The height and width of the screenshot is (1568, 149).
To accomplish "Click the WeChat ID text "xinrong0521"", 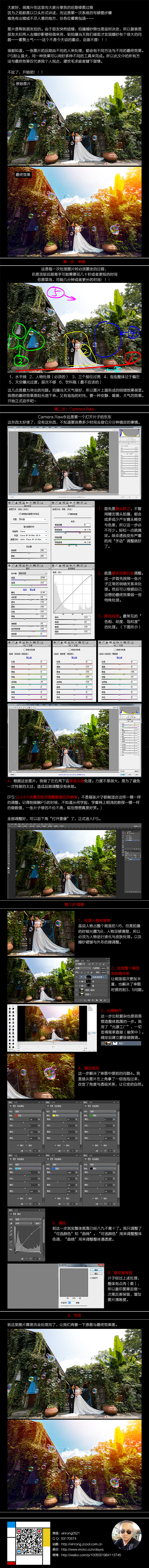I will 70,1533.
